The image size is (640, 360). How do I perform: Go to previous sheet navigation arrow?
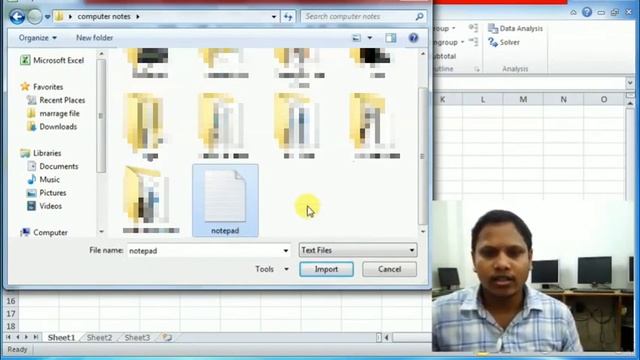(x=18, y=337)
